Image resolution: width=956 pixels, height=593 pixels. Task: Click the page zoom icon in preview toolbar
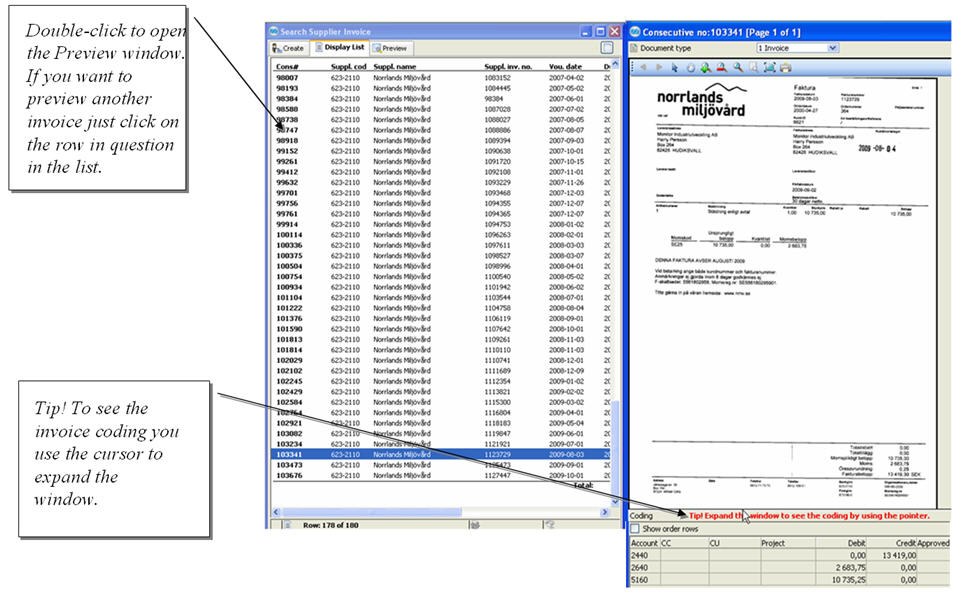tap(754, 68)
